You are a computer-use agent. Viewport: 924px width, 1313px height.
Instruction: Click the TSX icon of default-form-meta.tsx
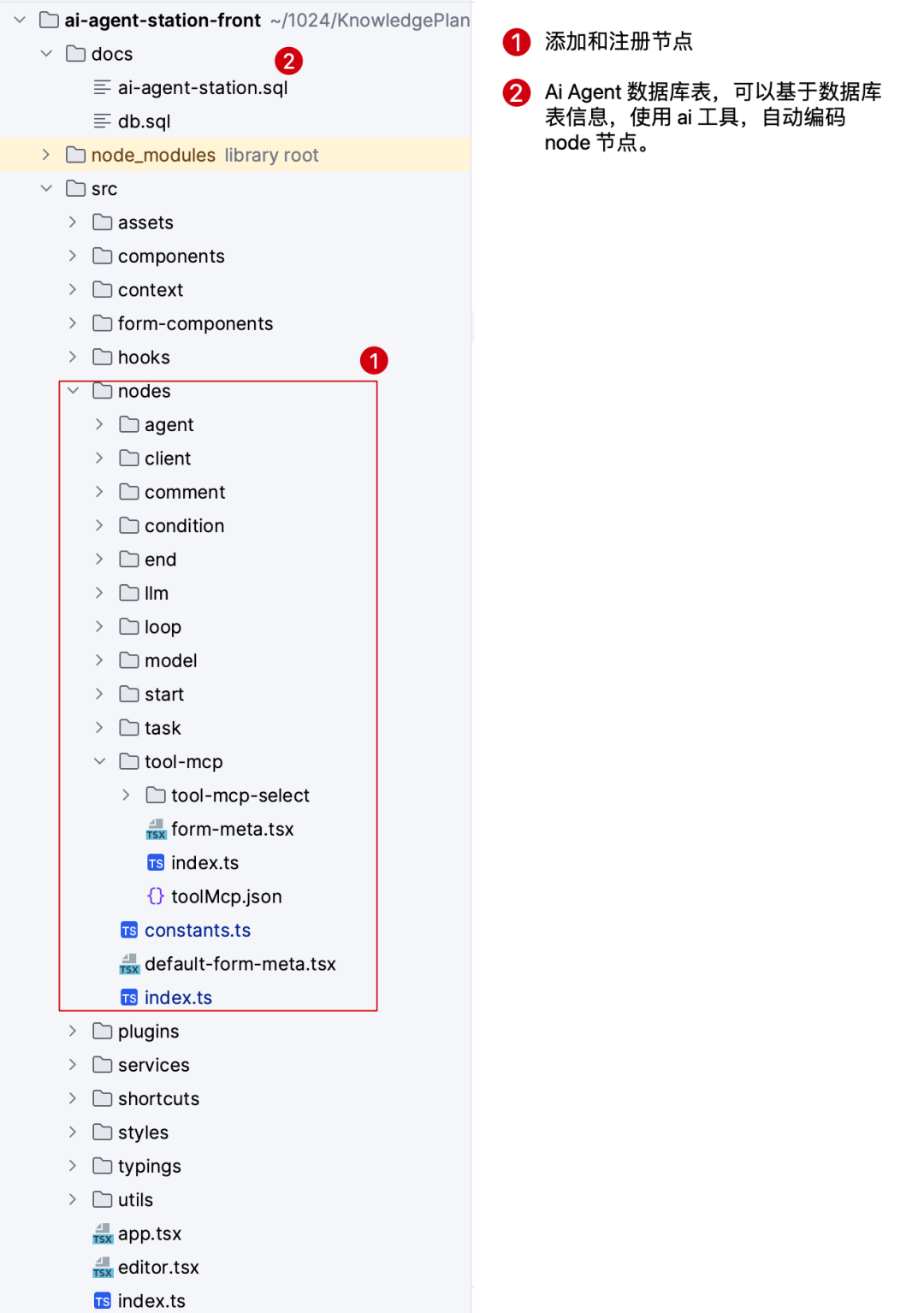(129, 964)
